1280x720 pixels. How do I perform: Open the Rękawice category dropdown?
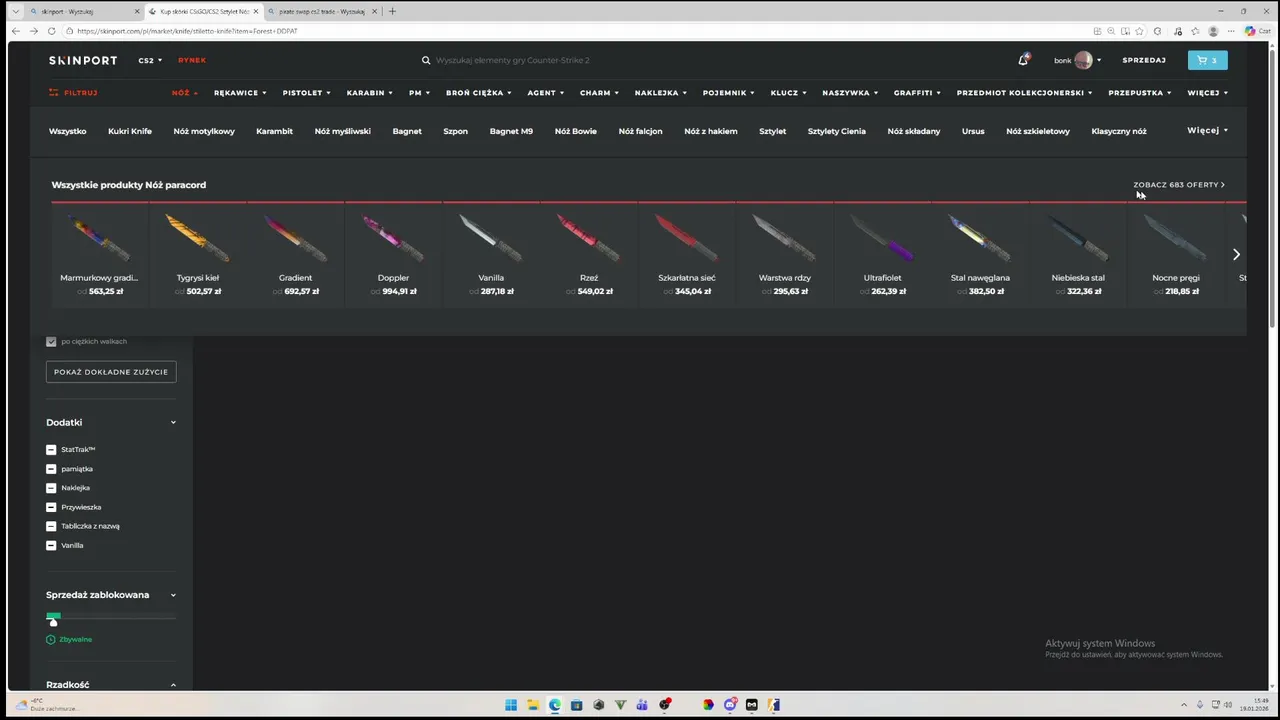[240, 92]
